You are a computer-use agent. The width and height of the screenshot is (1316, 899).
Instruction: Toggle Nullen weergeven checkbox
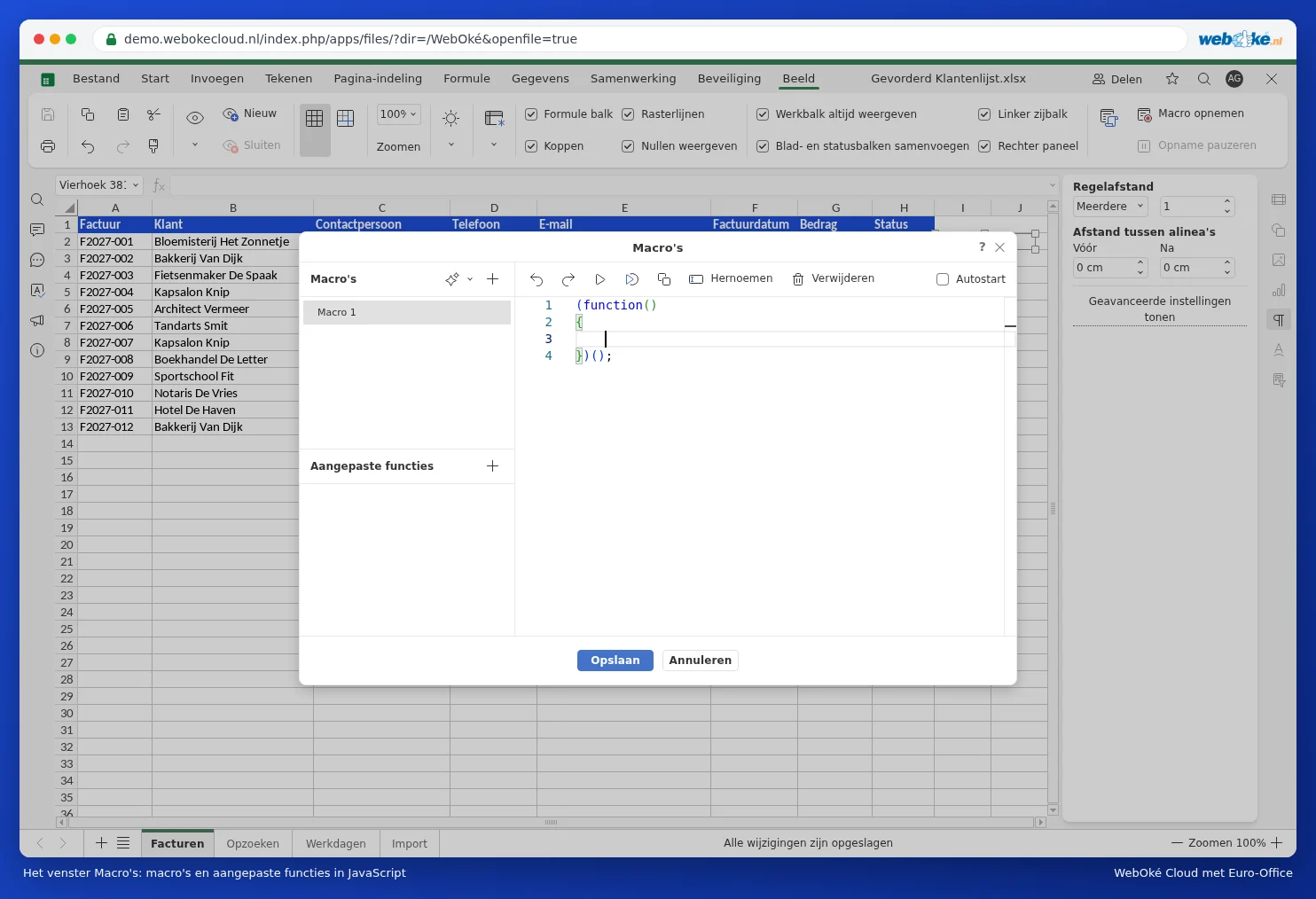(628, 146)
